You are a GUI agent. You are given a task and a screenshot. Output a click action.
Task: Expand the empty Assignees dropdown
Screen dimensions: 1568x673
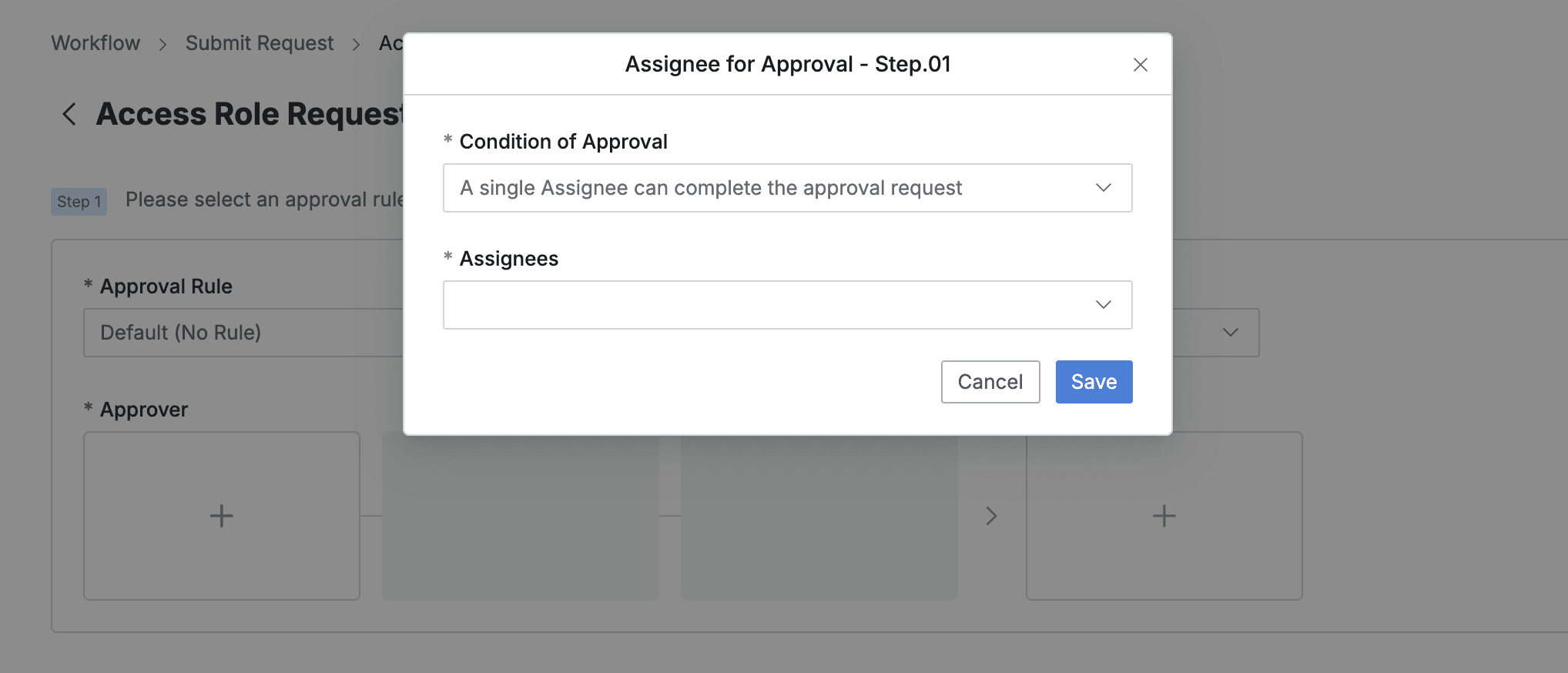[x=770, y=305]
